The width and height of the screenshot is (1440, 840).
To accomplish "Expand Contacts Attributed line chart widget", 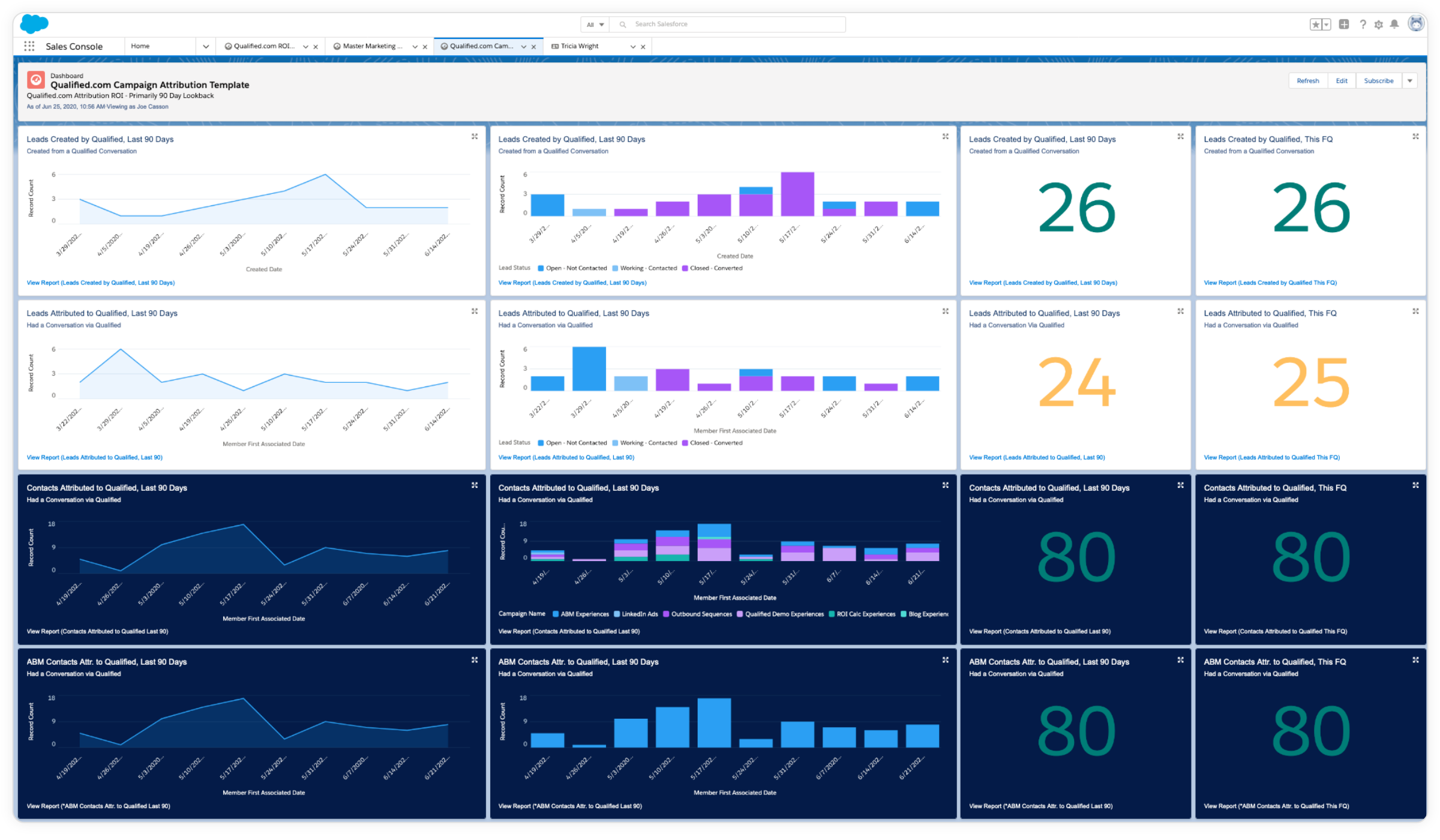I will coord(475,485).
